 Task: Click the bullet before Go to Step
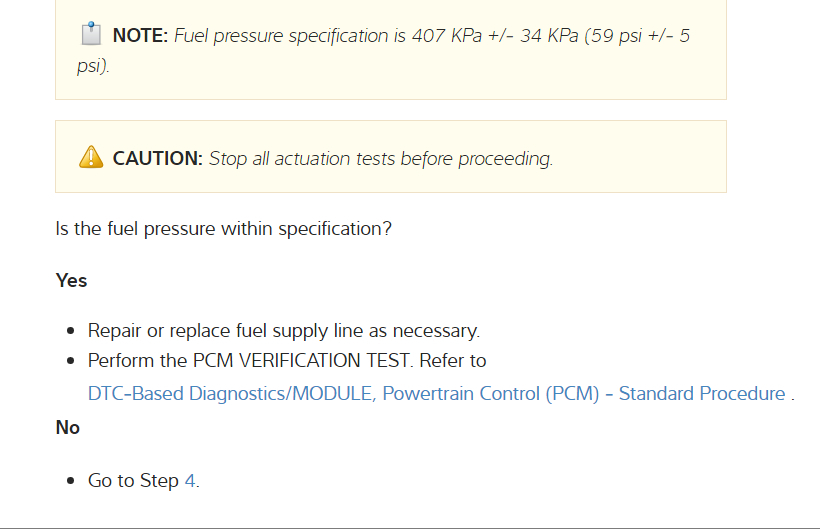tap(71, 482)
